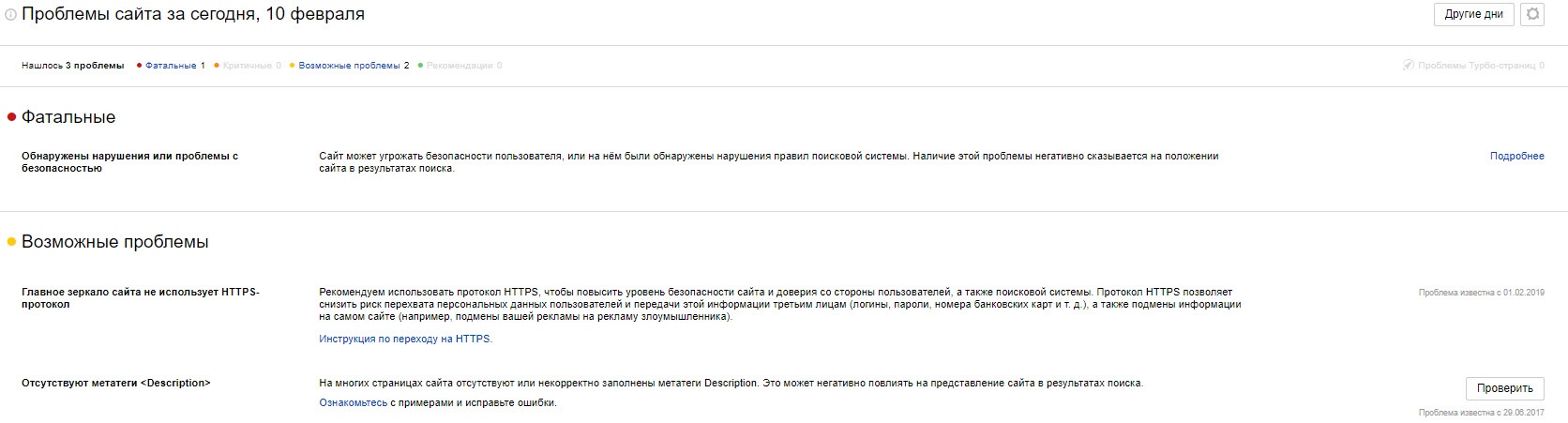The height and width of the screenshot is (423, 1568).
Task: Click red dot beside large Фатальные heading
Action: [x=12, y=117]
